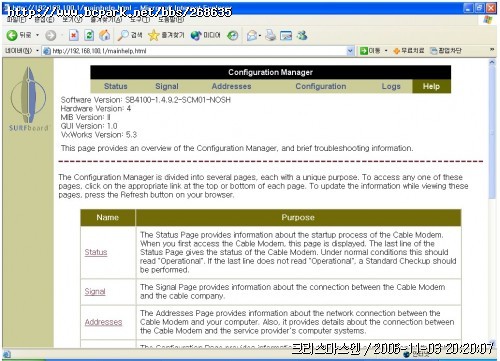500x361 pixels.
Task: Expand the links bar overflow chevron
Action: pyautogui.click(x=492, y=50)
